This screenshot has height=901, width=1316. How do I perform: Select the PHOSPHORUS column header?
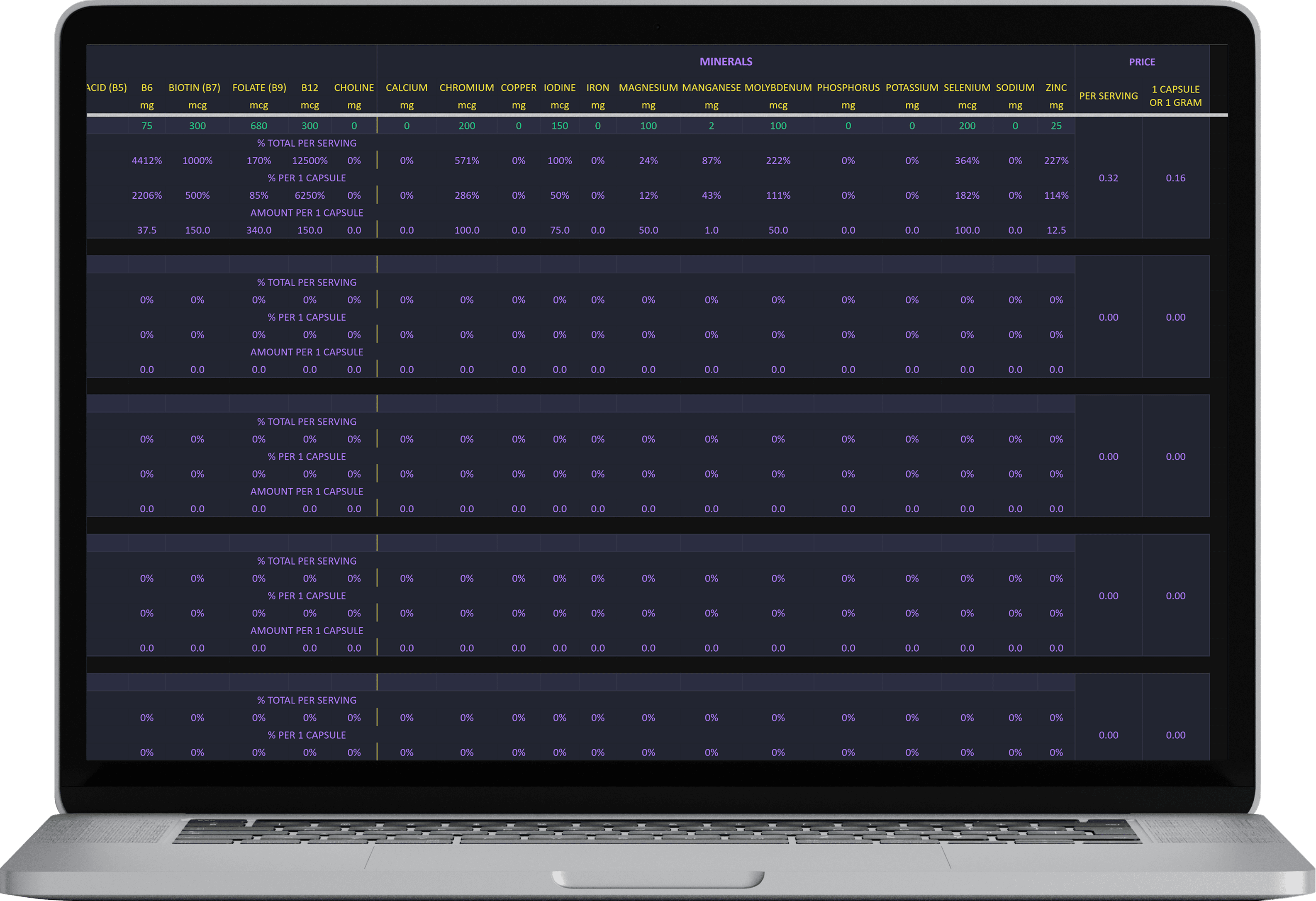tap(848, 88)
